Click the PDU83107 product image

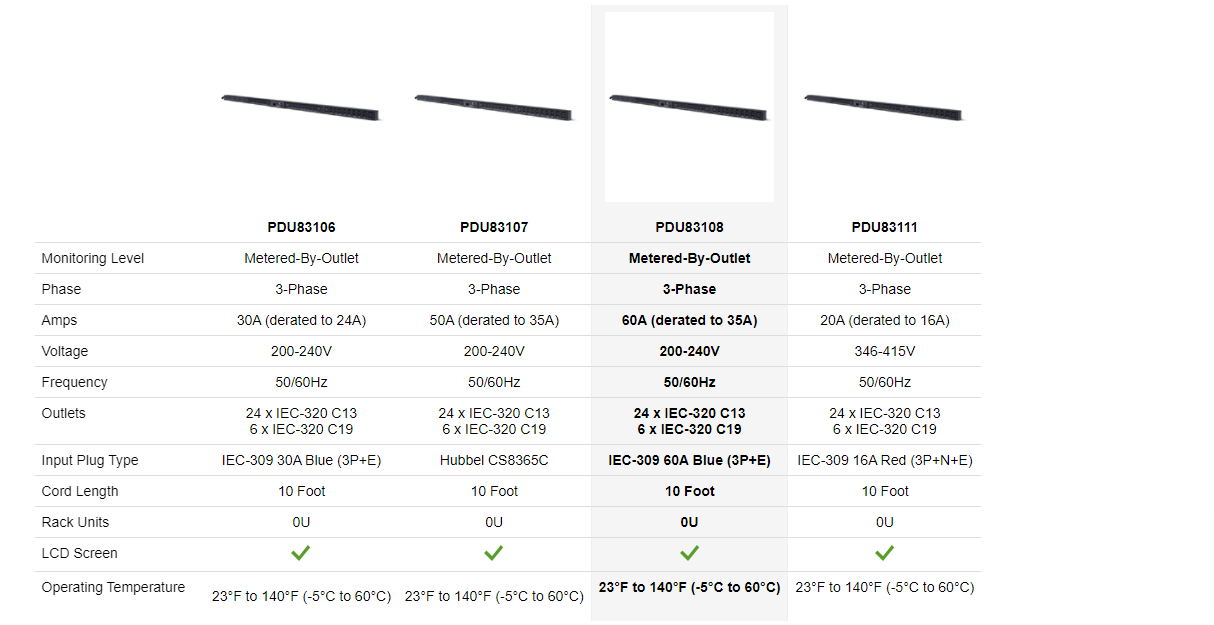tap(494, 106)
